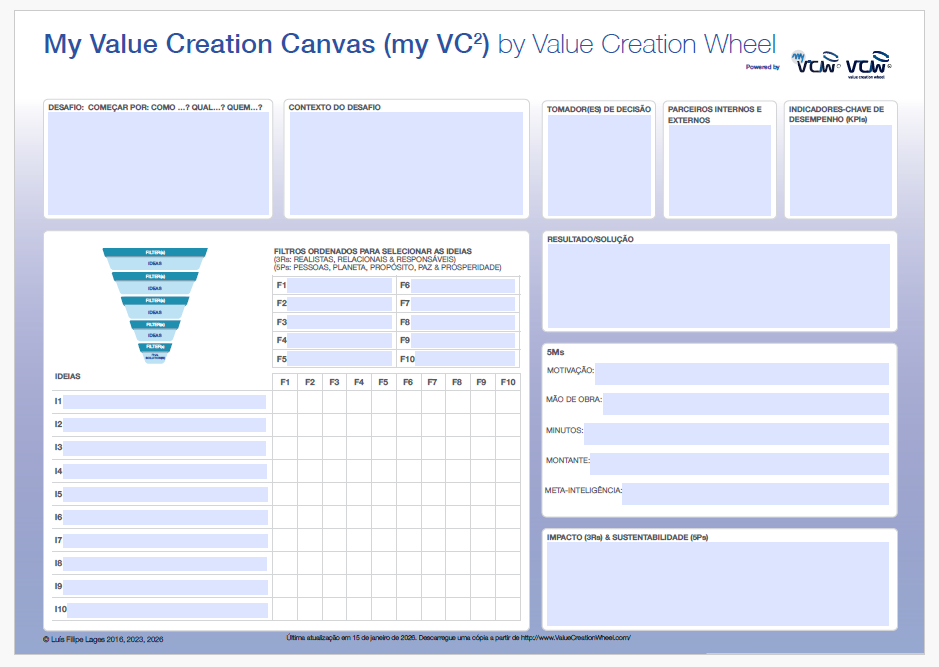Click grid cell at row I5, column F6
The image size is (939, 667).
(408, 494)
